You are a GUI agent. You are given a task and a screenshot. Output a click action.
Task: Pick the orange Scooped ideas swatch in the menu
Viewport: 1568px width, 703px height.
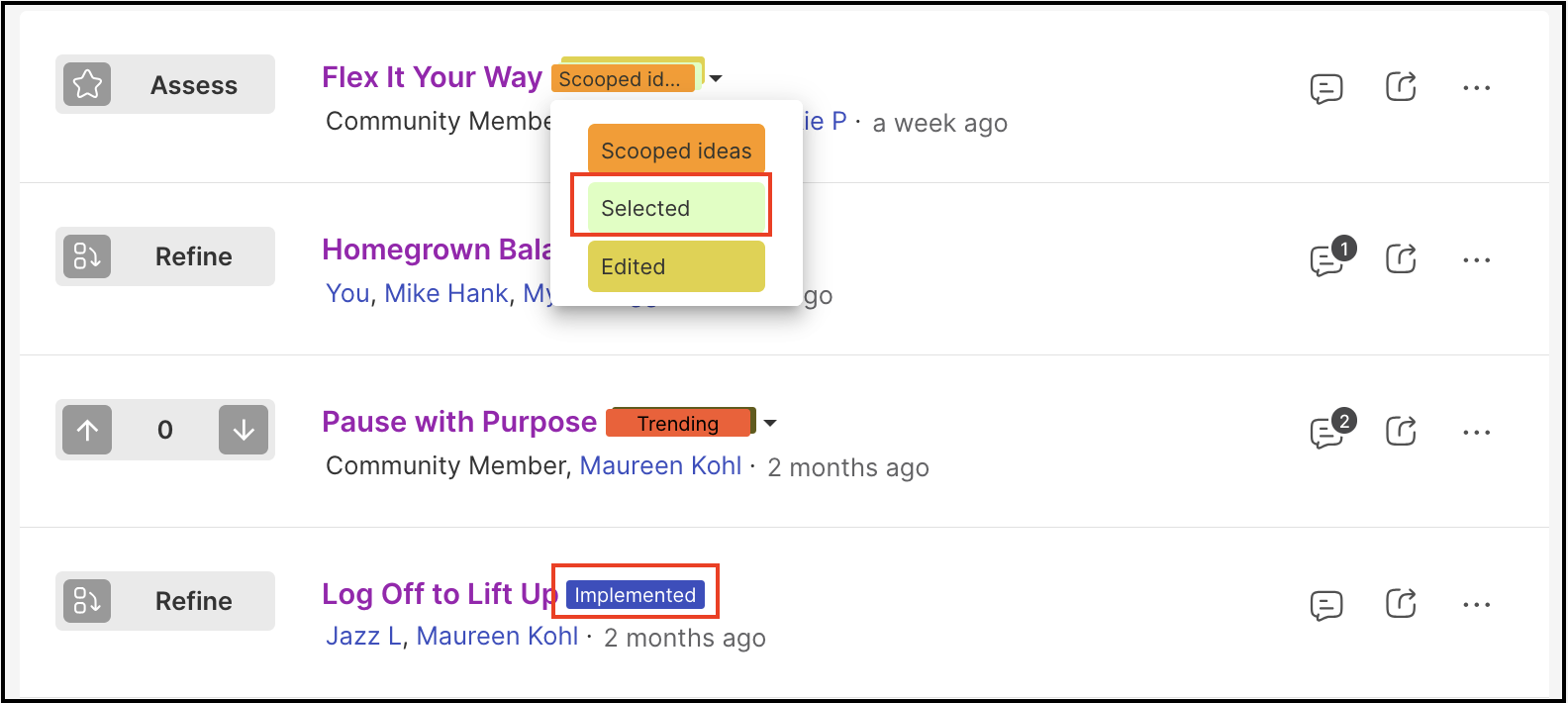[x=676, y=150]
